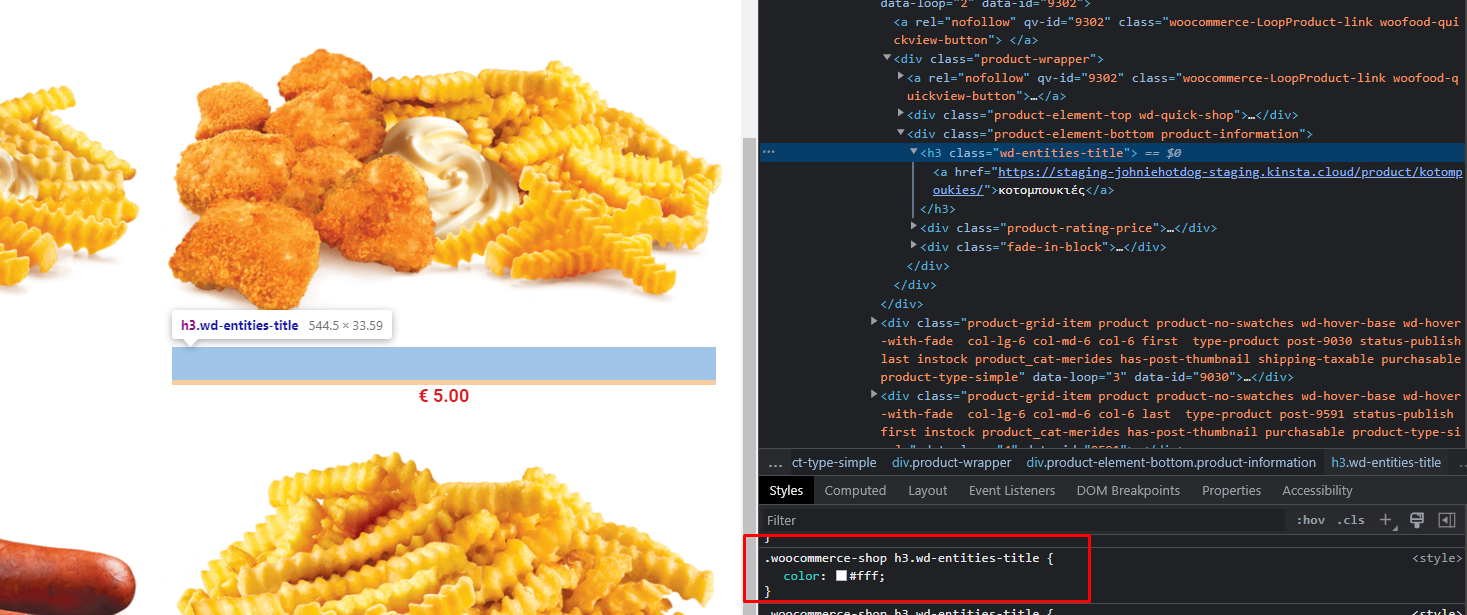Screen dimensions: 1467x615
Task: Toggle the computed styles sidebar icon
Action: click(x=1446, y=520)
